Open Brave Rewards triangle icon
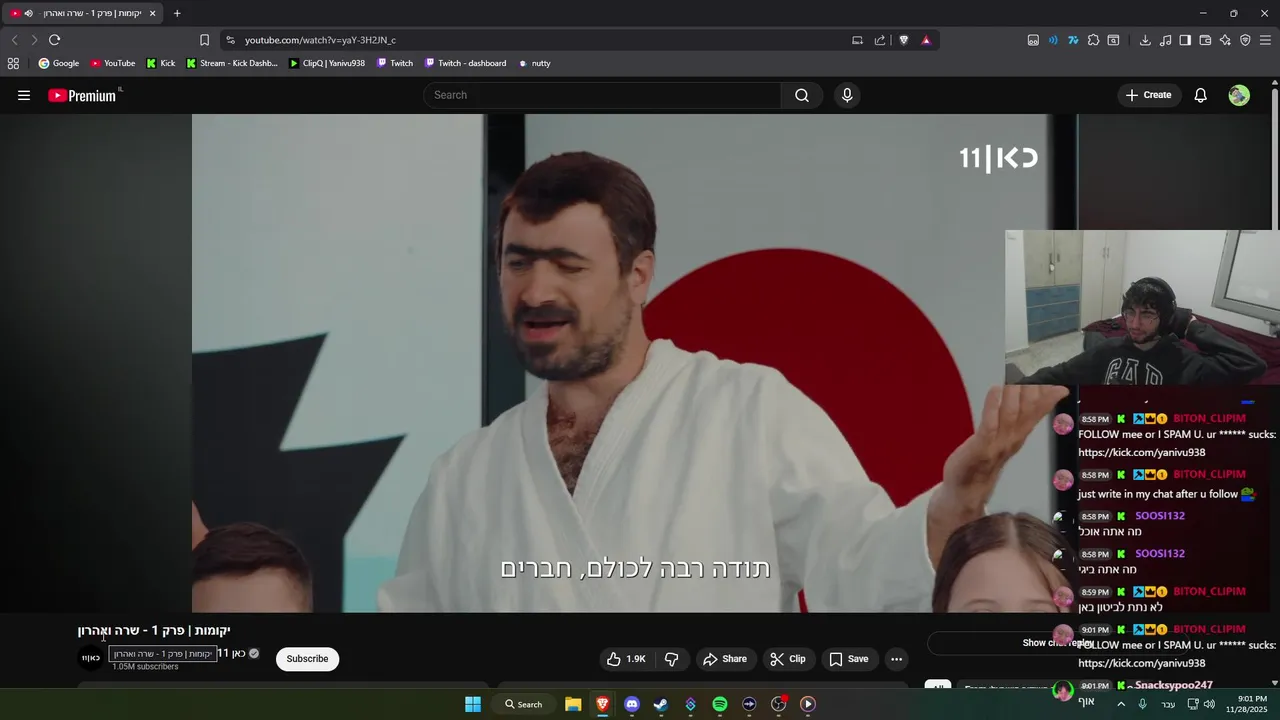Image resolution: width=1280 pixels, height=720 pixels. (926, 40)
